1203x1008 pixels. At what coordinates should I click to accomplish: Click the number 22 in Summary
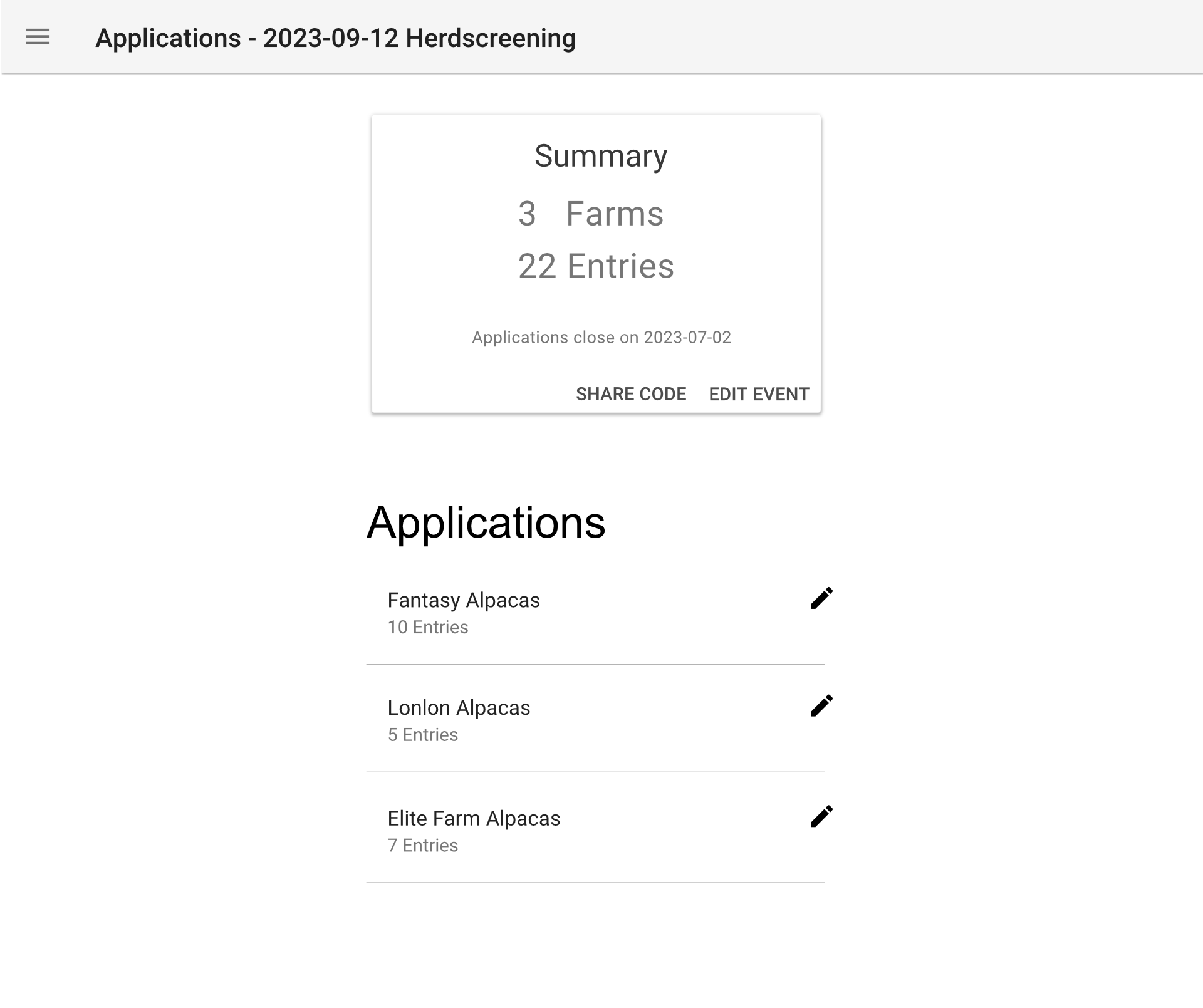pos(537,266)
